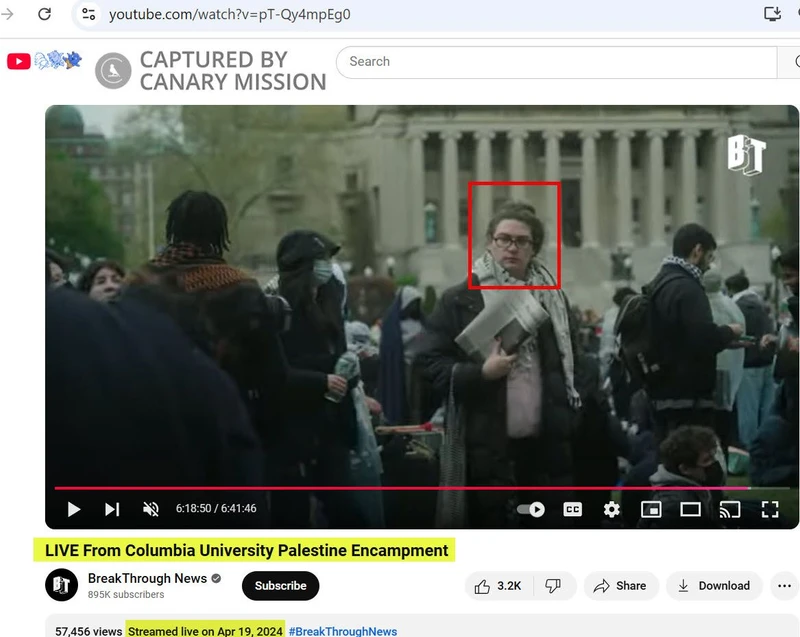Click the Share button
This screenshot has width=800, height=637.
tap(620, 586)
